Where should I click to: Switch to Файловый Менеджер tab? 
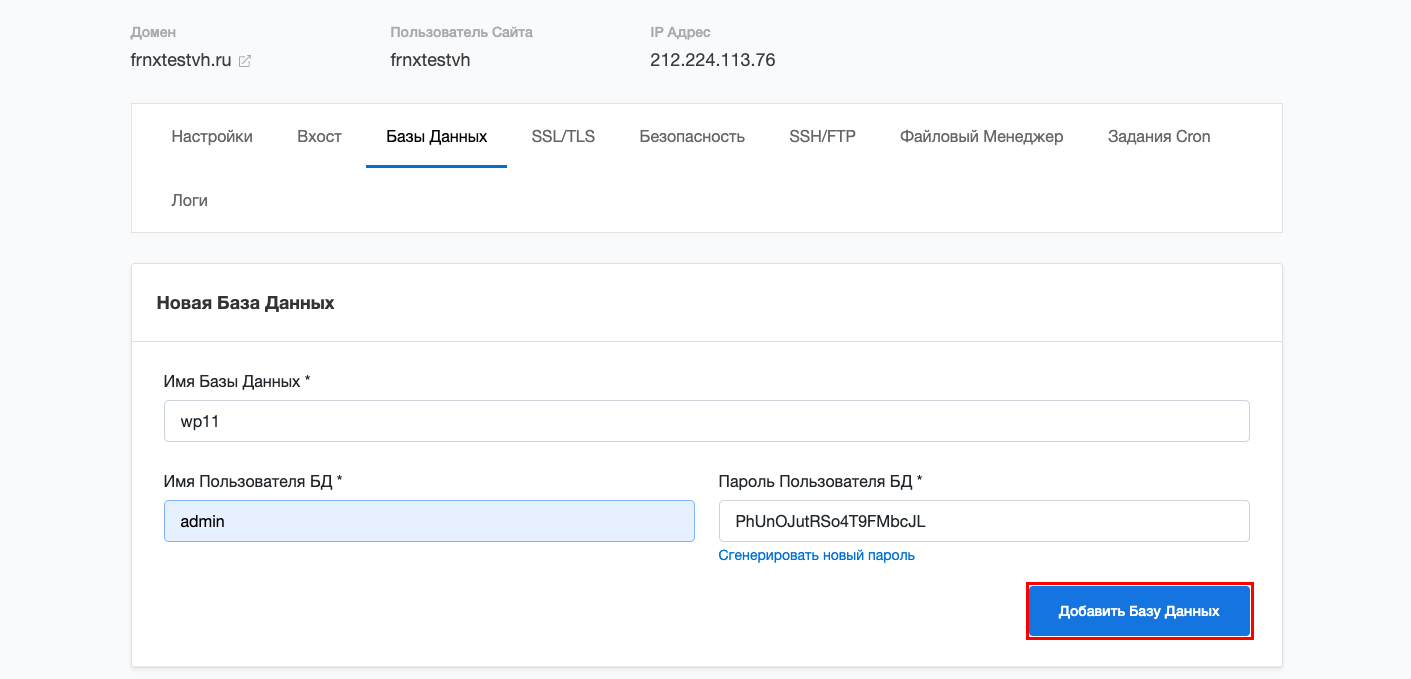point(981,137)
